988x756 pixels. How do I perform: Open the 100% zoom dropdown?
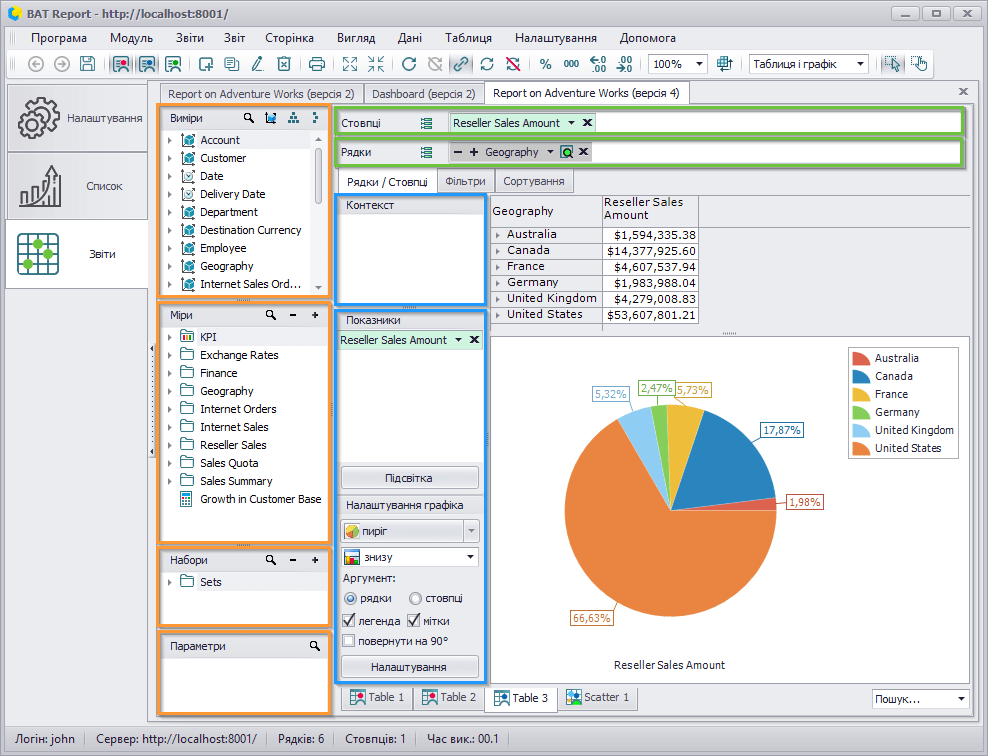click(699, 64)
